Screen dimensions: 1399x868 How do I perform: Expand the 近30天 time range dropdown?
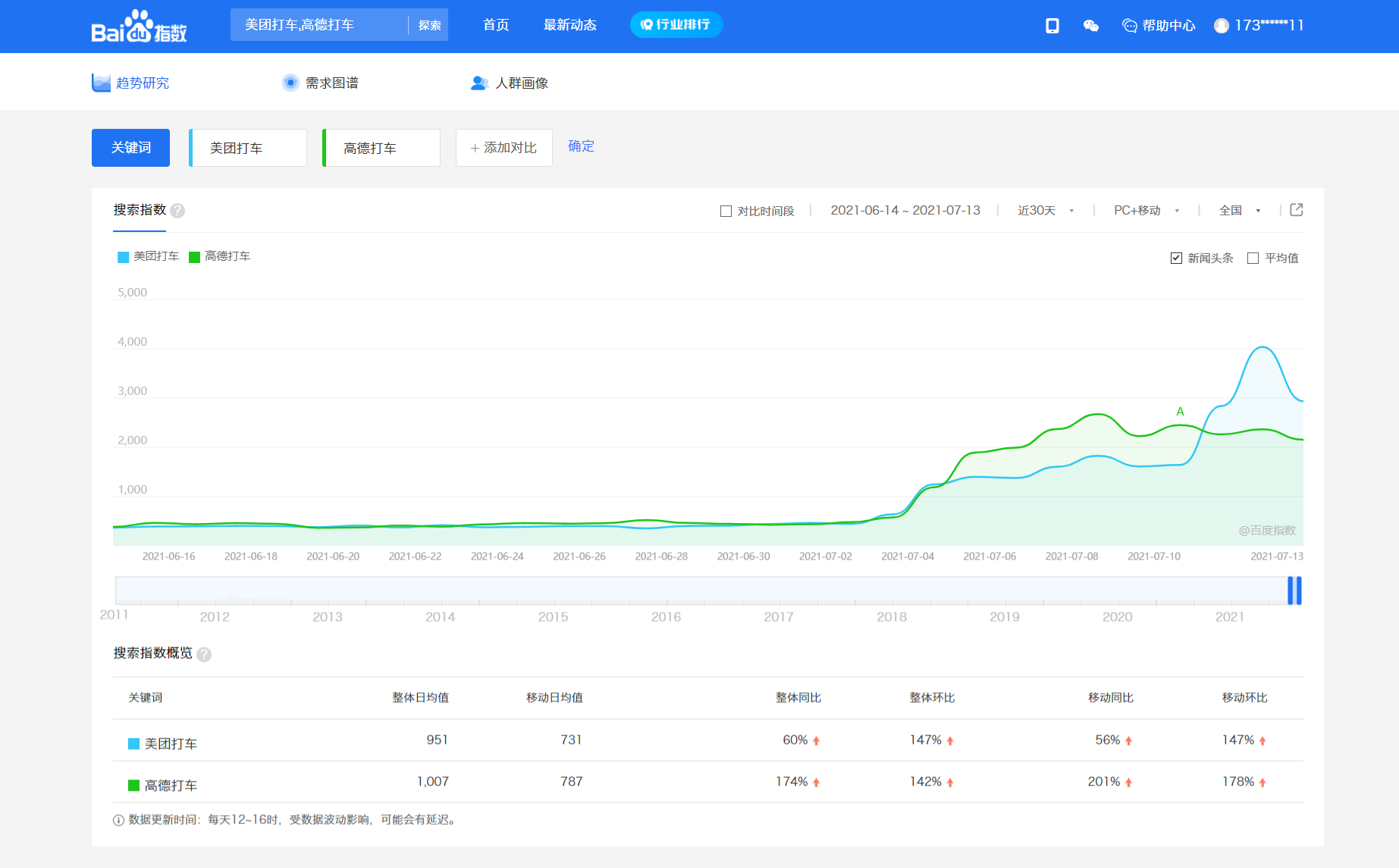[1046, 210]
